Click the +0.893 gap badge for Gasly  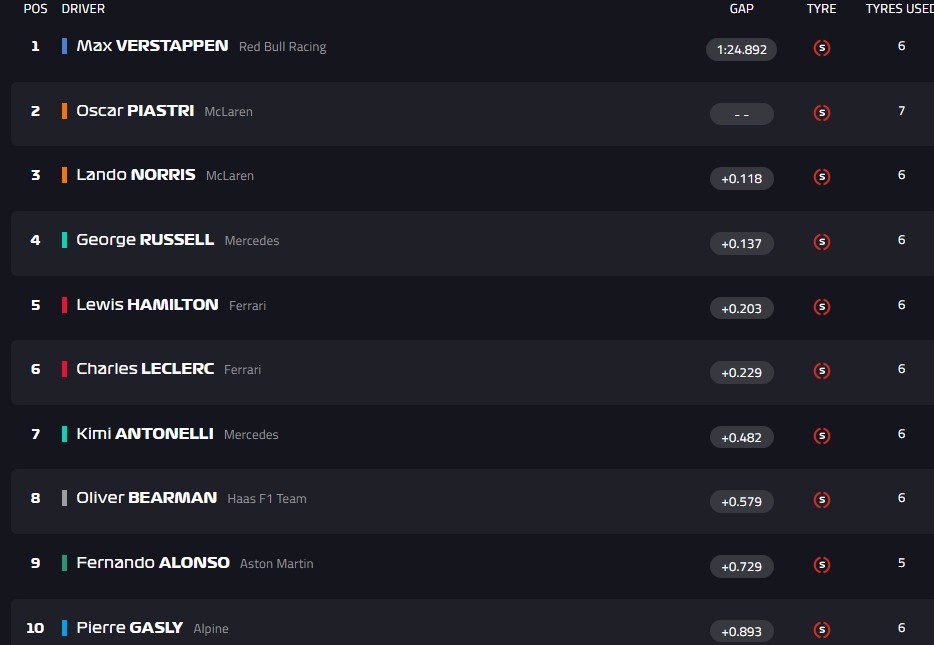tap(741, 631)
